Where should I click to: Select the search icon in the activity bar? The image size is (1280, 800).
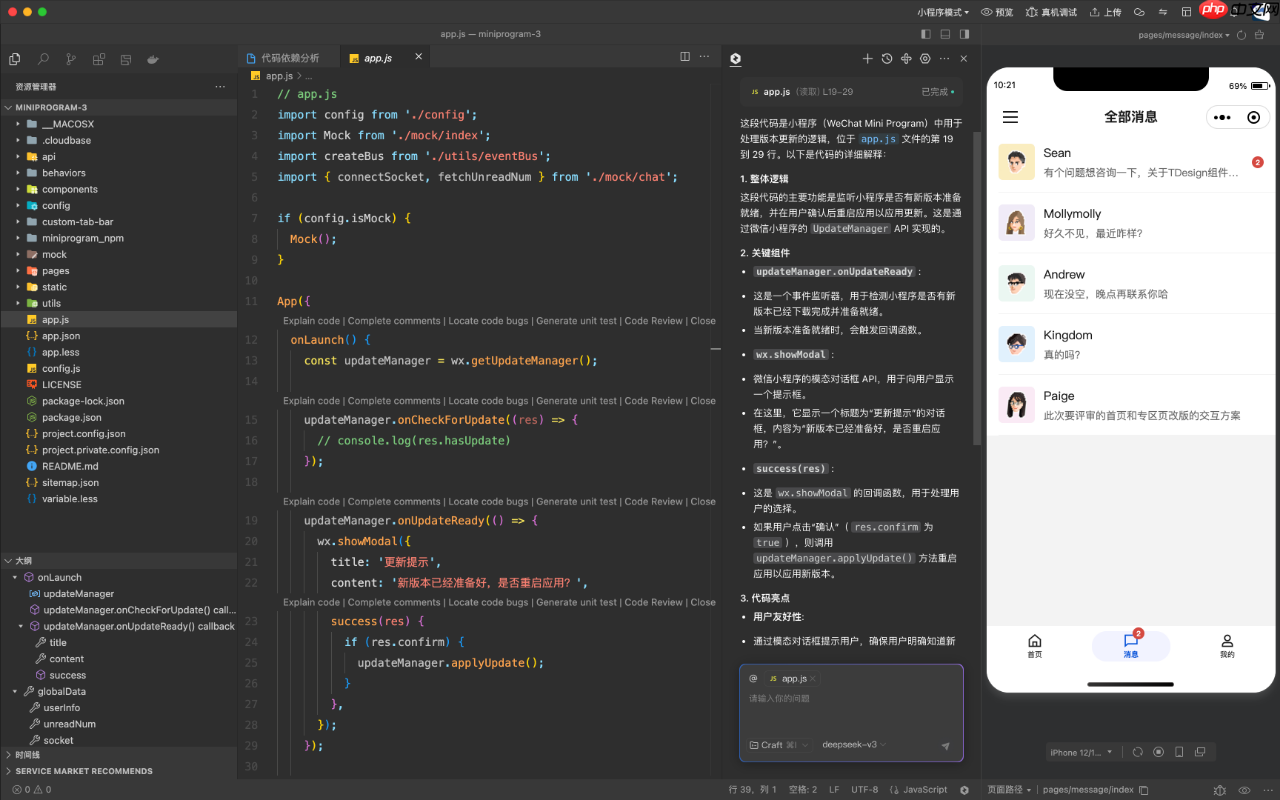point(43,59)
